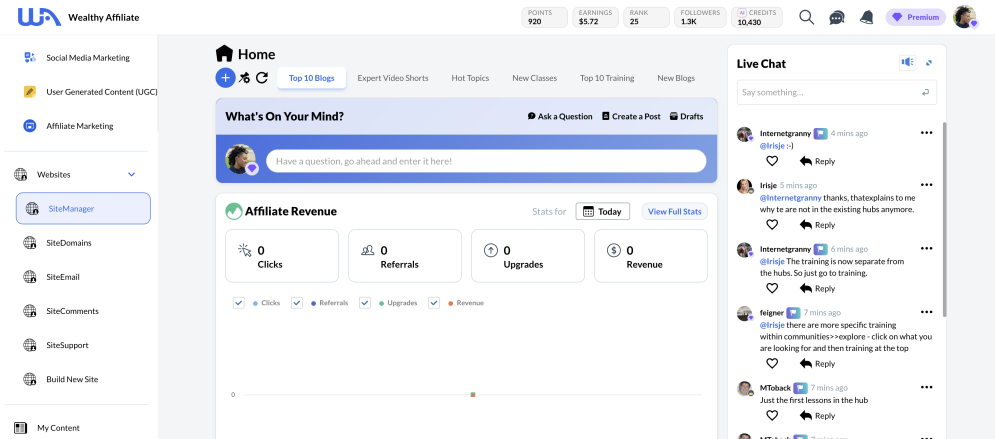
Task: Click the running figure icon beside plus
Action: (244, 78)
